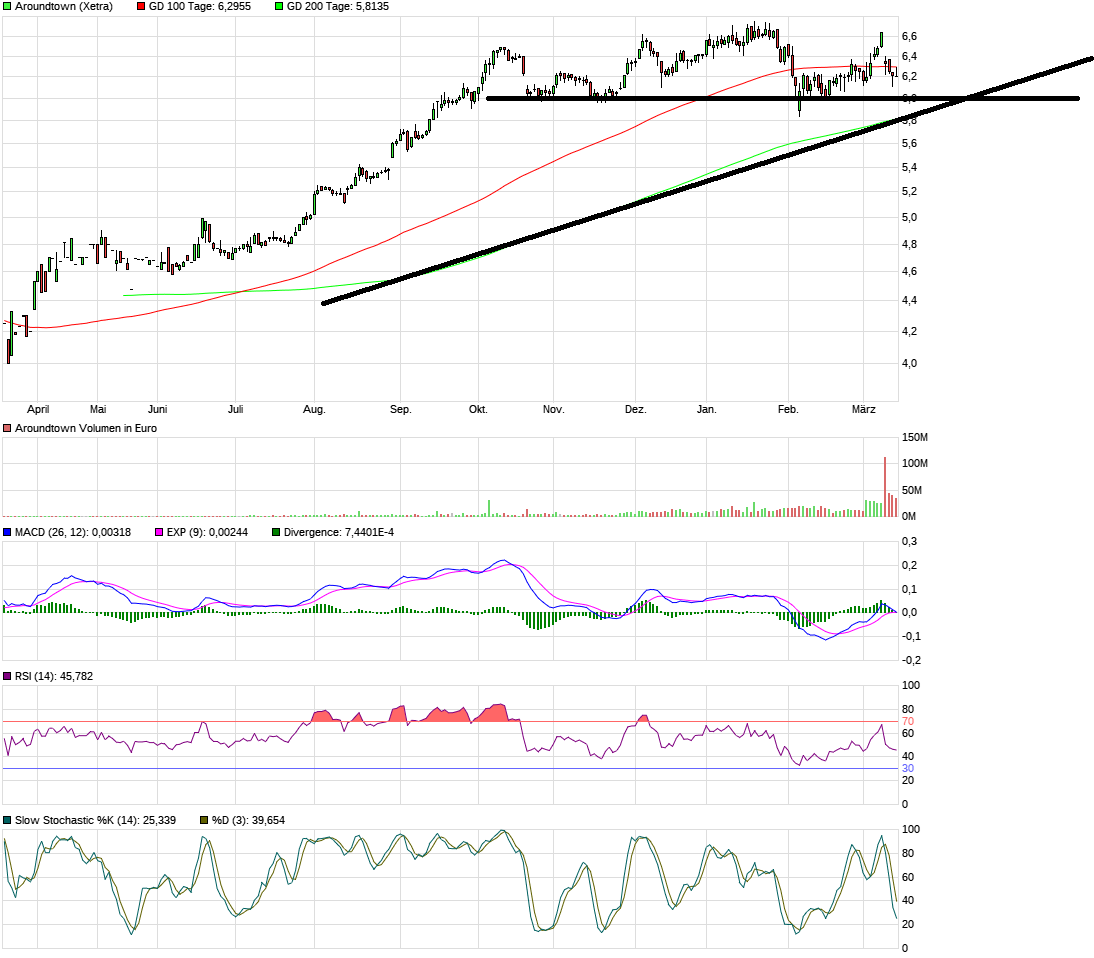Click the green GD 200 Tage legend swatch
1094x958 pixels.
pyautogui.click(x=279, y=6)
